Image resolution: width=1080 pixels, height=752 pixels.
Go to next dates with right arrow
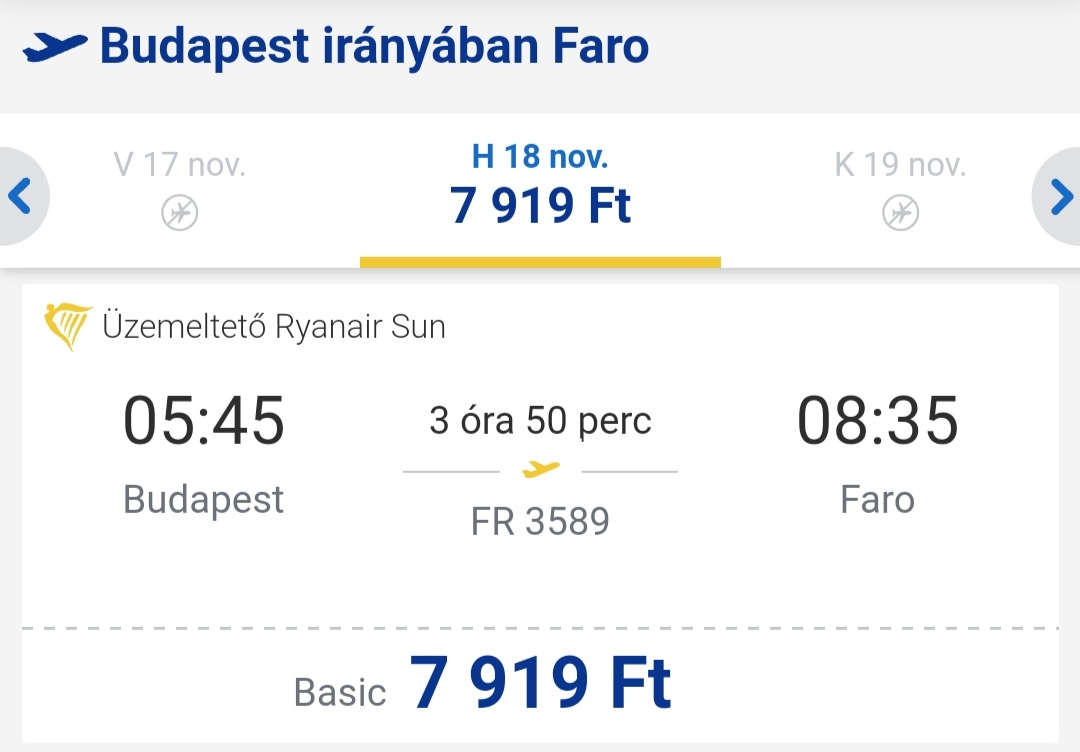(1060, 196)
